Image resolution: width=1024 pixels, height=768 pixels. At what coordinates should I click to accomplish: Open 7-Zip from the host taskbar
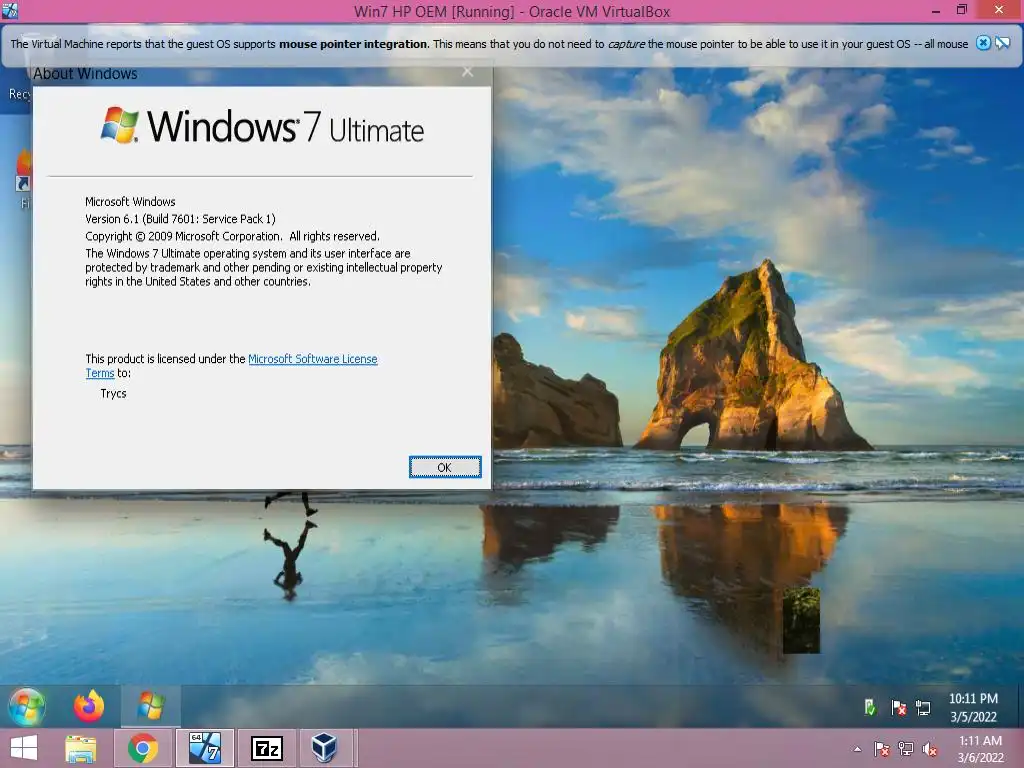(266, 748)
